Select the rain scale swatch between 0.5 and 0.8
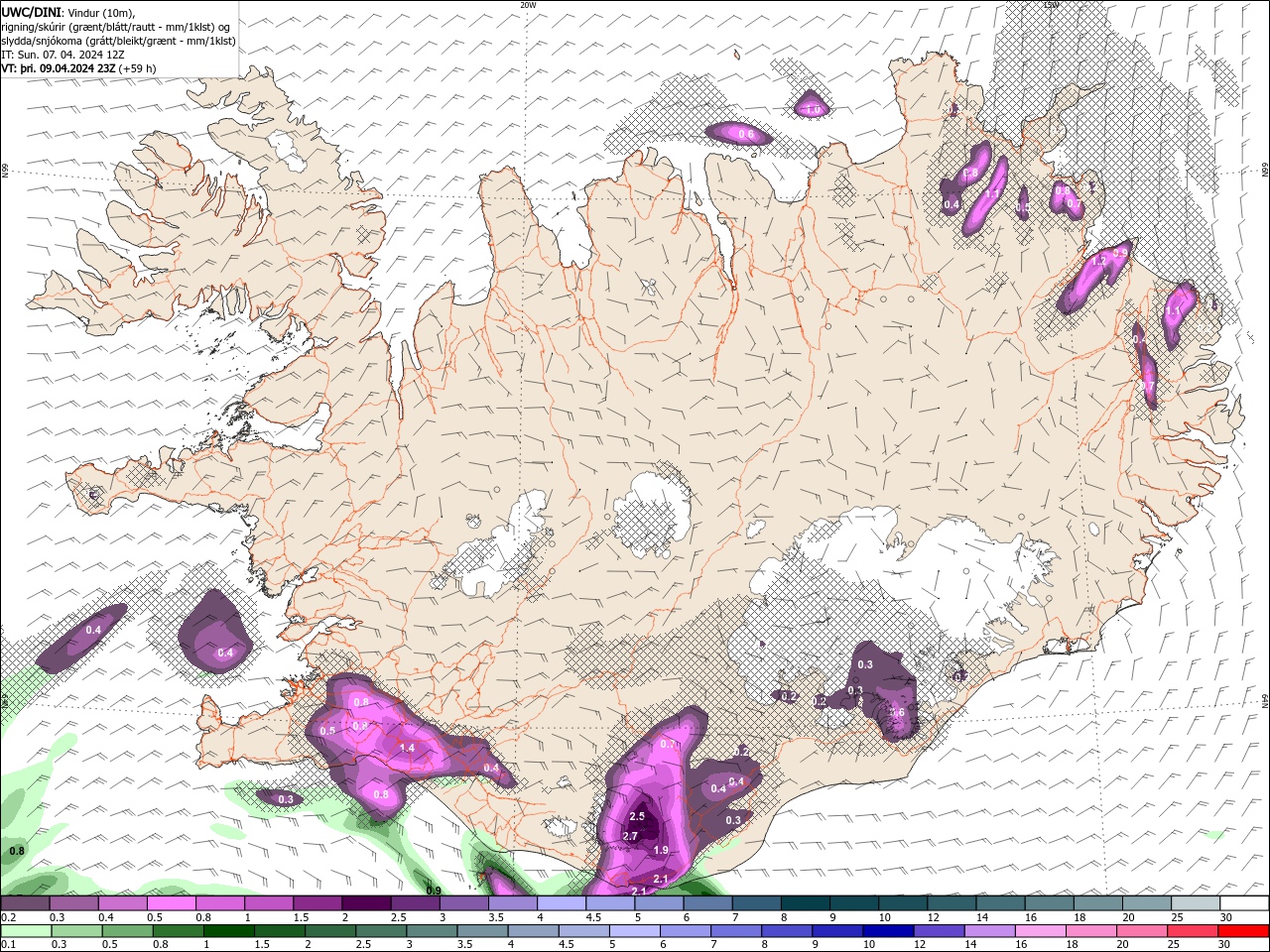The height and width of the screenshot is (952, 1270). (x=127, y=931)
